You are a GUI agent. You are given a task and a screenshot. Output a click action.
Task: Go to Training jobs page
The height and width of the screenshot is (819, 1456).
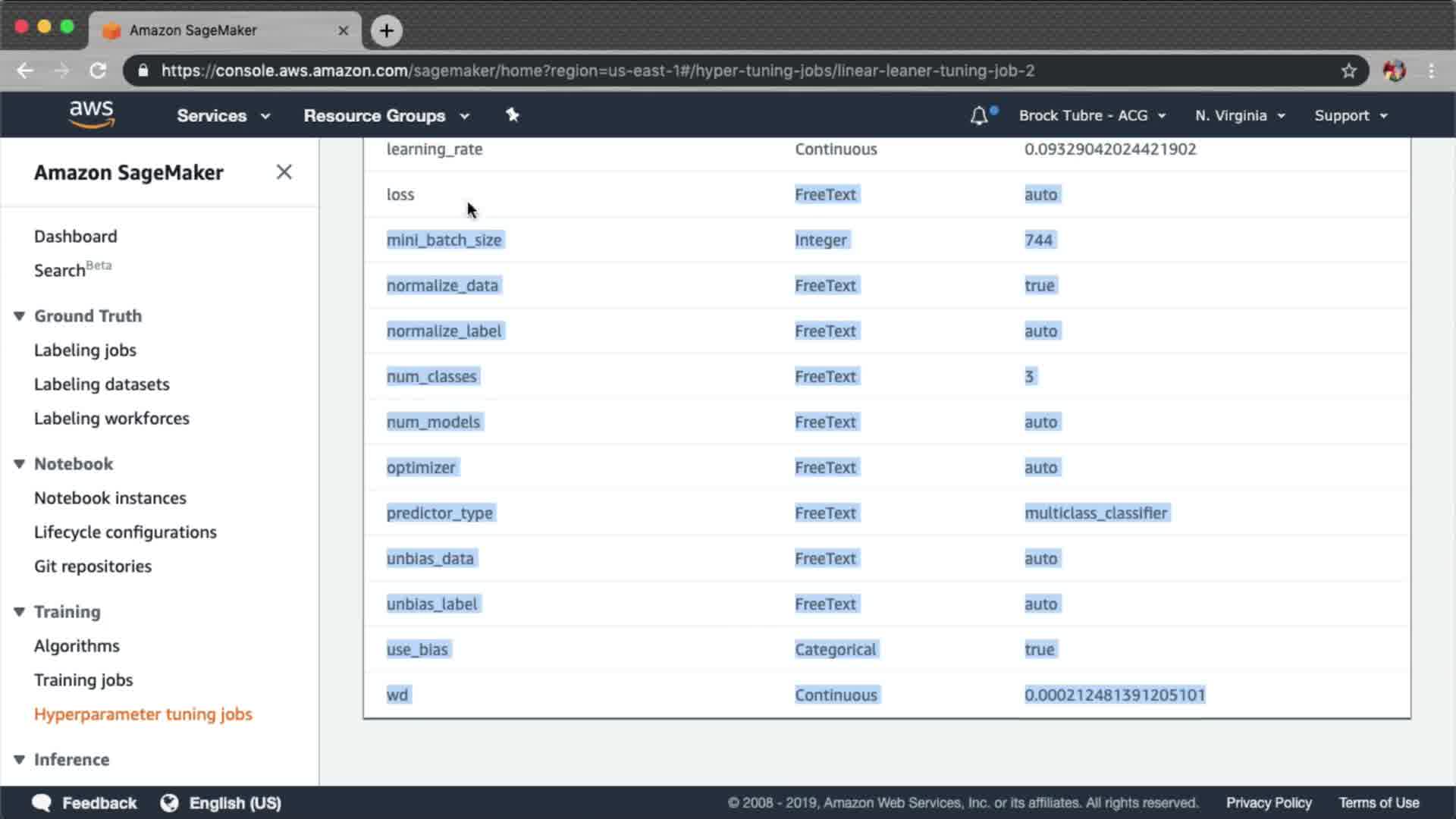pos(83,679)
